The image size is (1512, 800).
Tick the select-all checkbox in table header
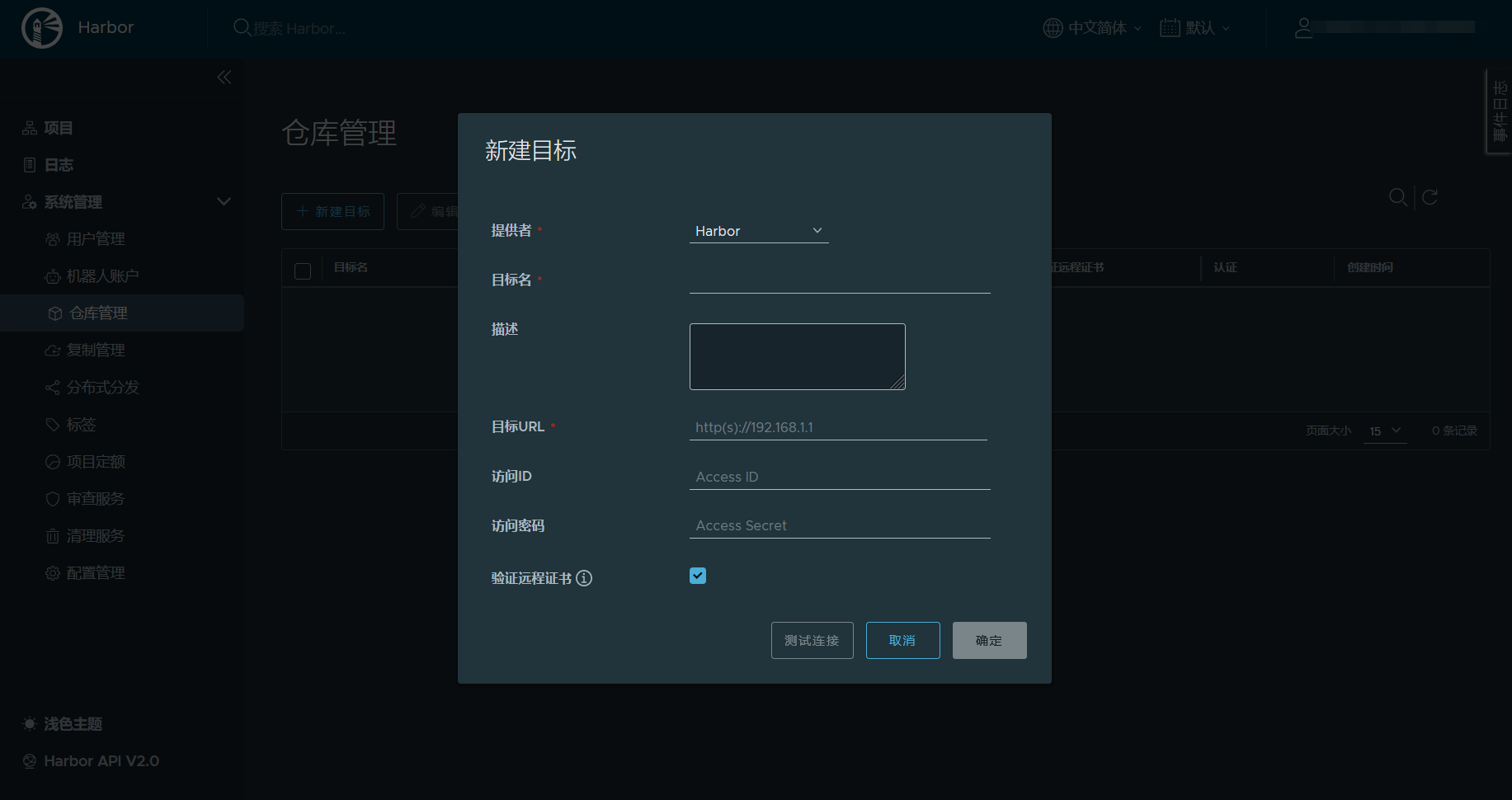point(303,271)
